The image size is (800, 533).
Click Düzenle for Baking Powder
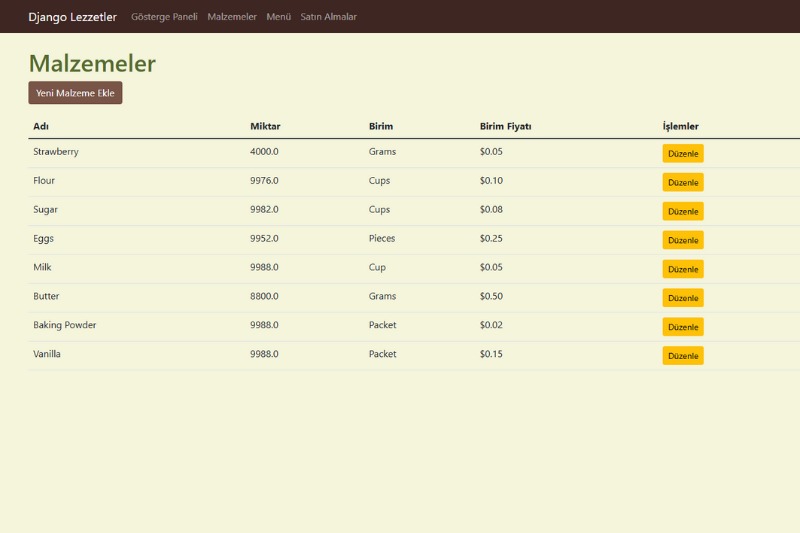[682, 327]
